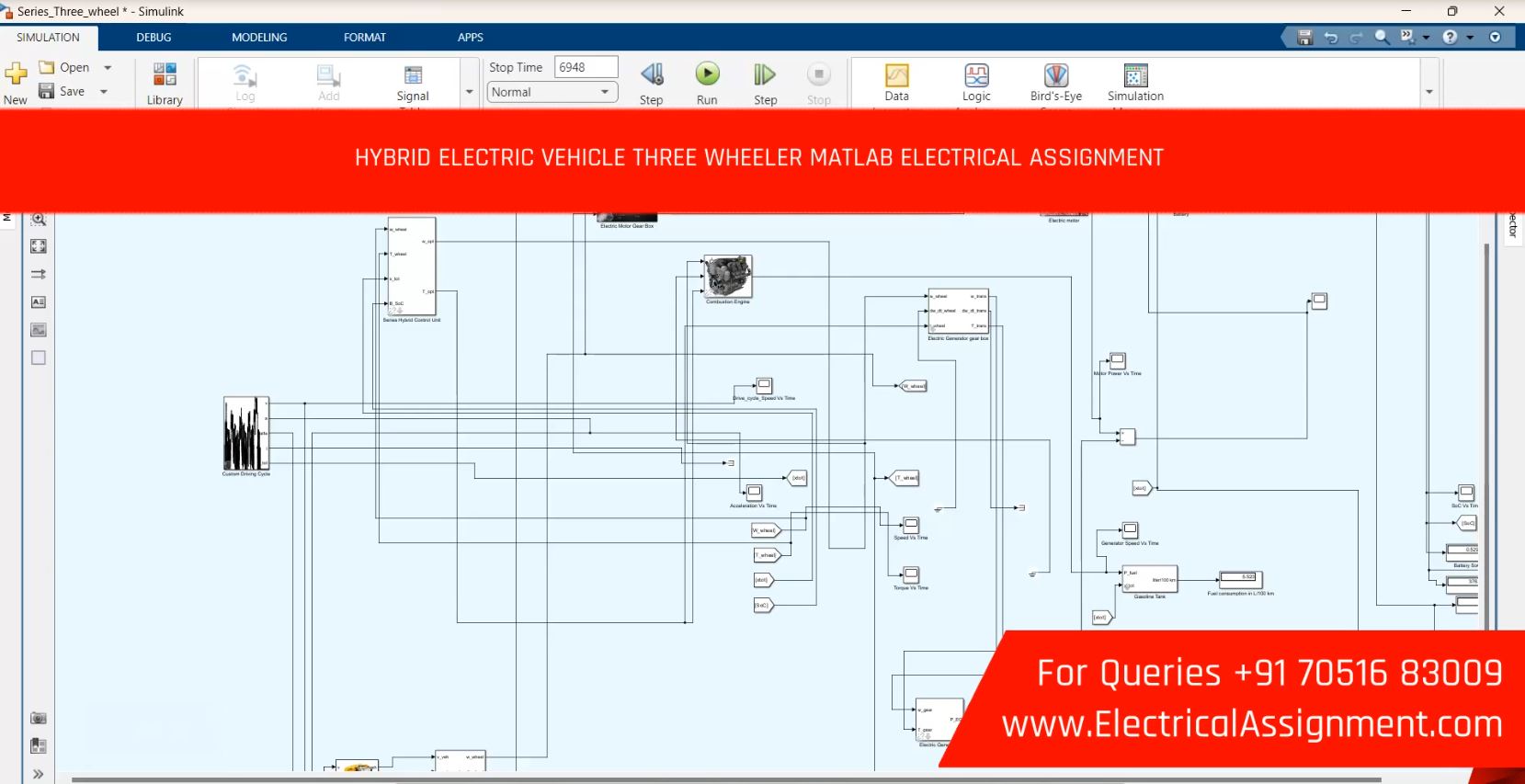This screenshot has width=1525, height=784.
Task: Select the Fuel consumption display block
Action: tap(1240, 579)
